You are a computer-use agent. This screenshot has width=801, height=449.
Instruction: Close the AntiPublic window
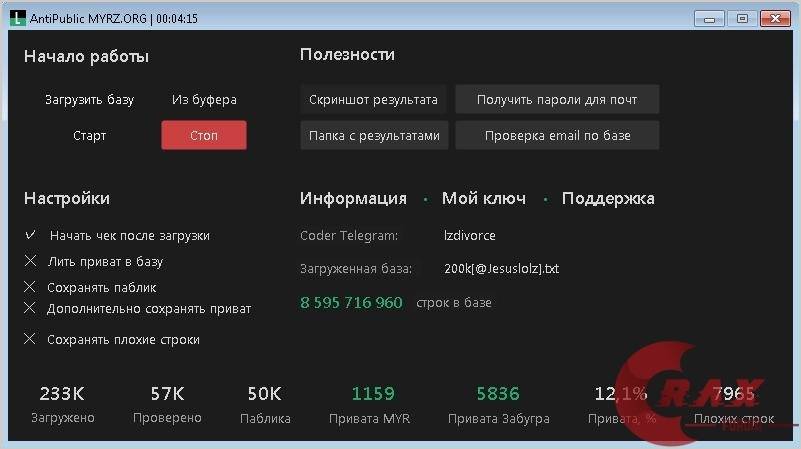(775, 19)
